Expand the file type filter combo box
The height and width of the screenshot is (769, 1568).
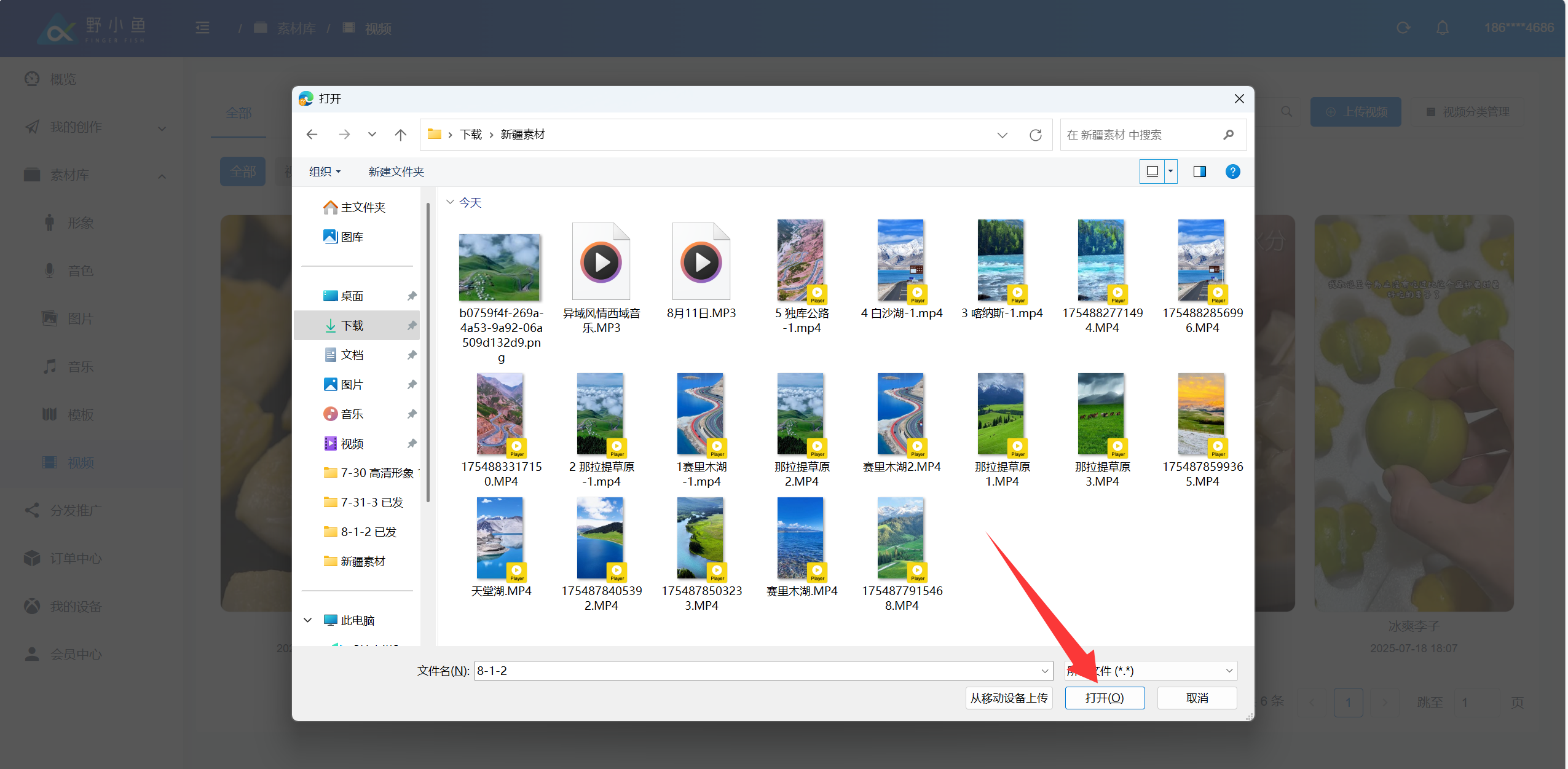1229,671
